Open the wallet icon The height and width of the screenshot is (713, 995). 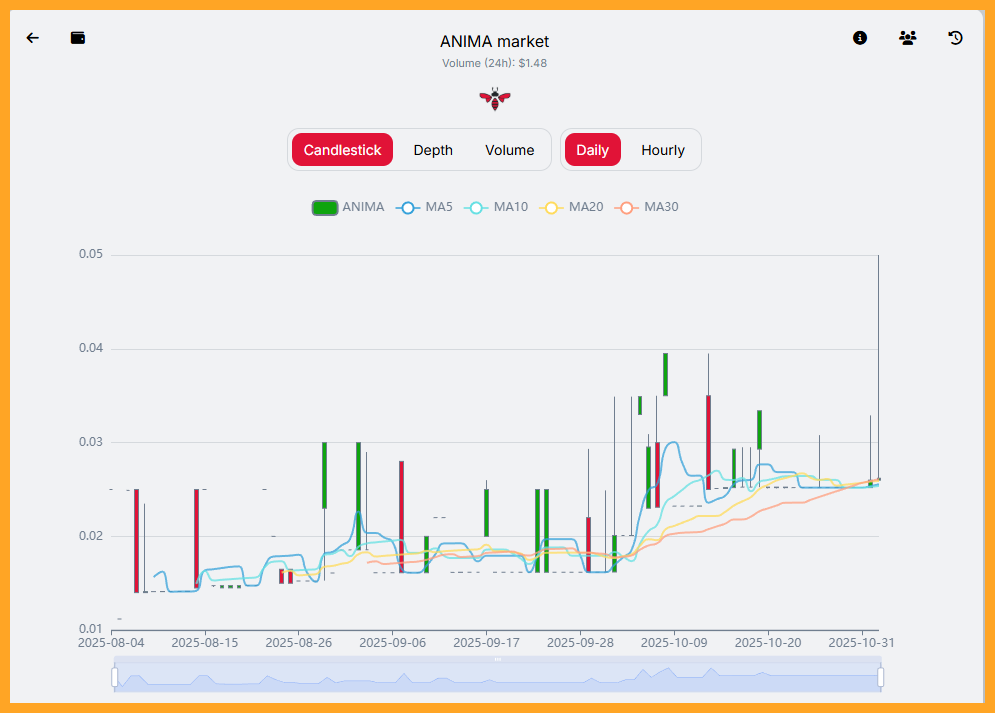point(78,38)
